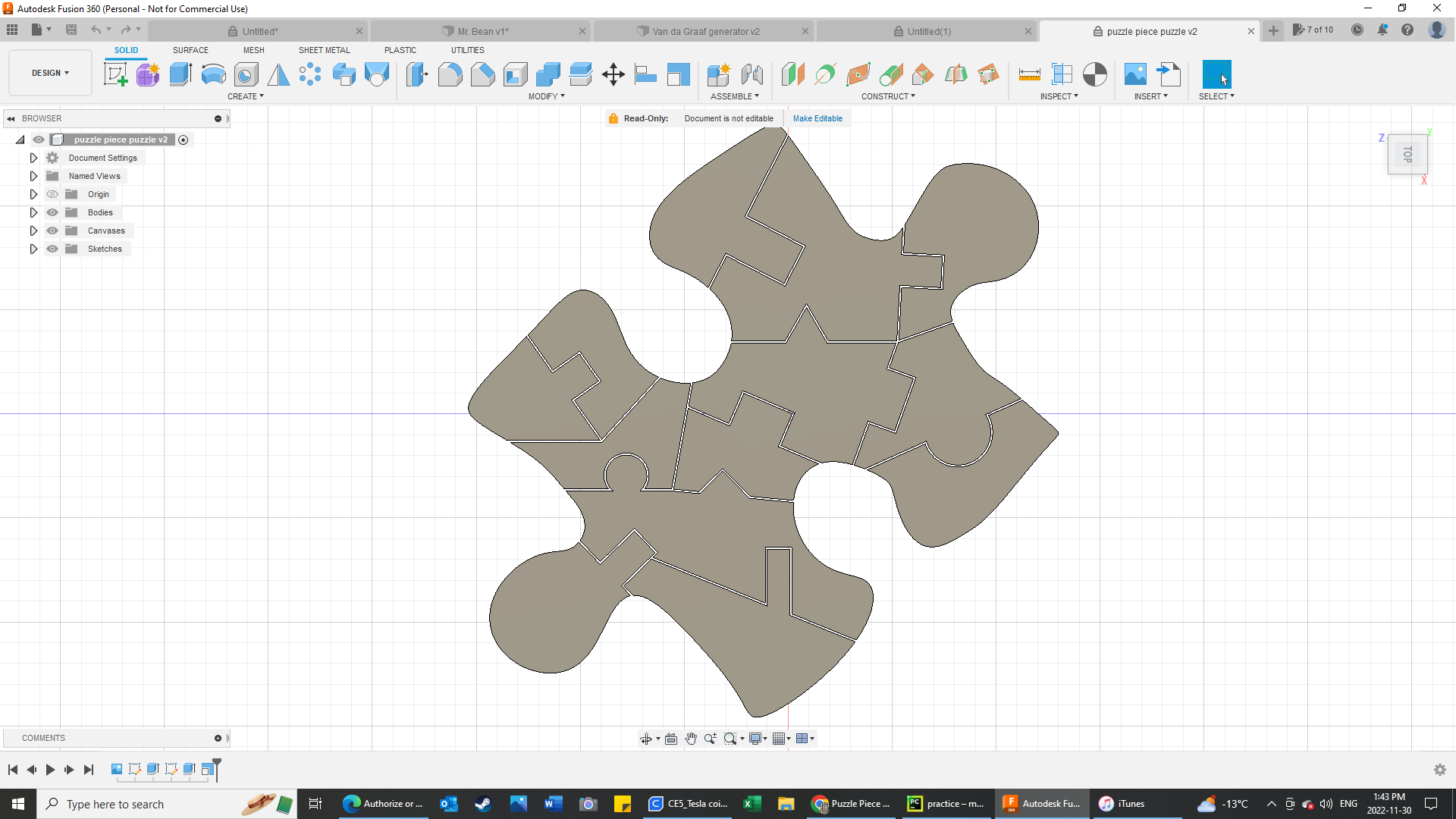Toggle visibility of Canvases folder
1456x819 pixels.
coord(52,231)
